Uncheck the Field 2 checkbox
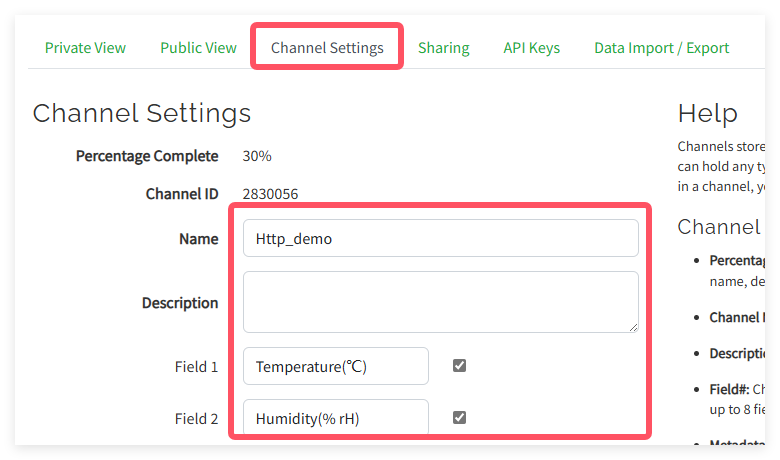This screenshot has height=460, width=780. (459, 417)
